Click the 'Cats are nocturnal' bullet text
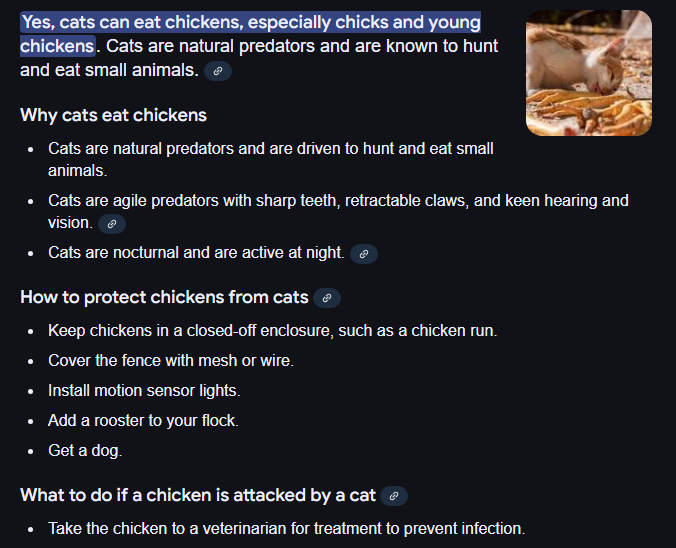Image resolution: width=676 pixels, height=548 pixels. pos(196,253)
